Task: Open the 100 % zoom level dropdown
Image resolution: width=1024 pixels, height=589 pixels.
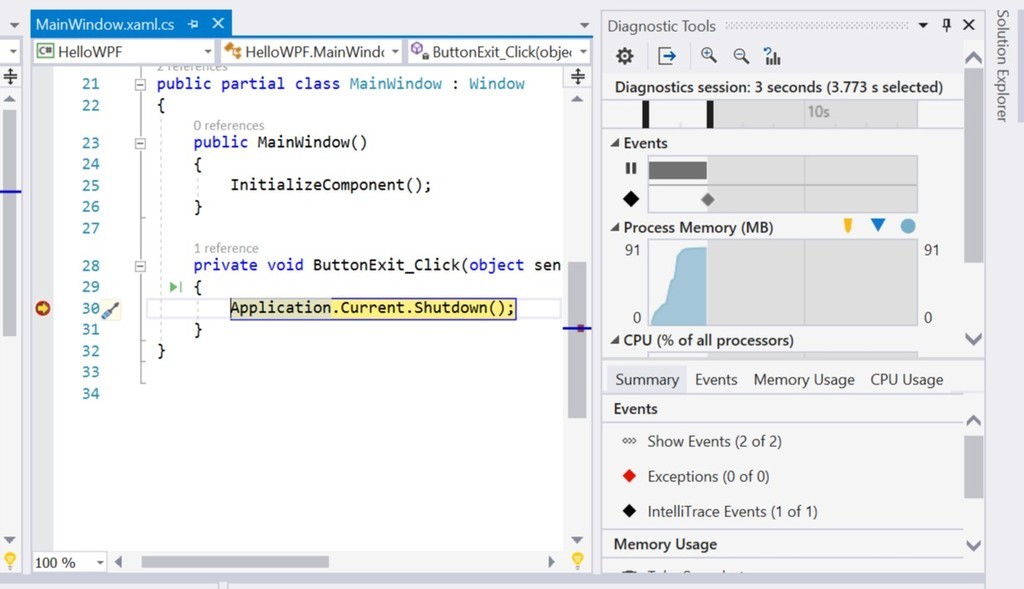Action: coord(100,562)
